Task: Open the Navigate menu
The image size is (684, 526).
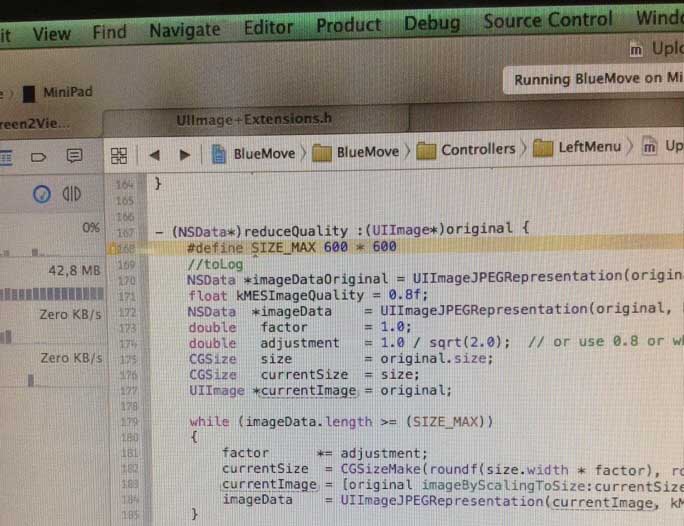Action: click(185, 30)
